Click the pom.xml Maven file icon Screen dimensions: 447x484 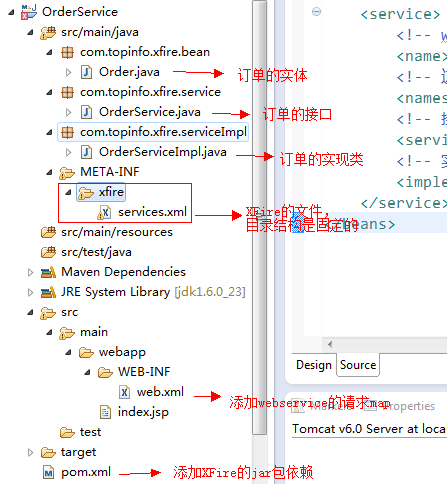(x=48, y=472)
